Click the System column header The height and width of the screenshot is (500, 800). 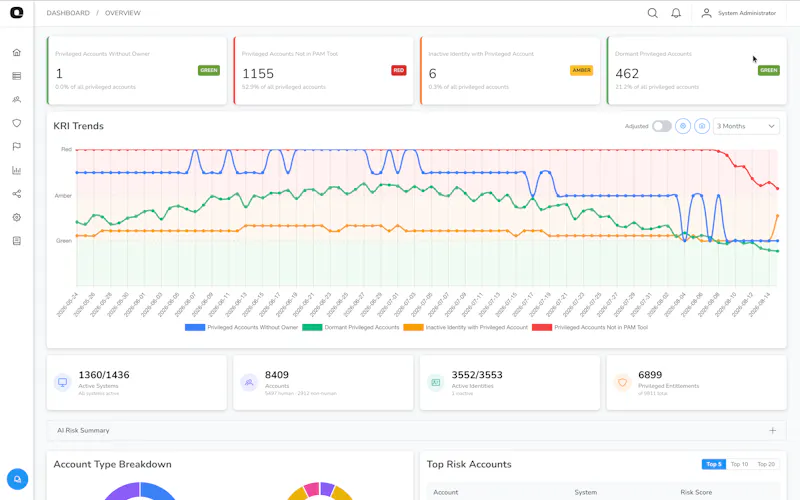pos(586,492)
